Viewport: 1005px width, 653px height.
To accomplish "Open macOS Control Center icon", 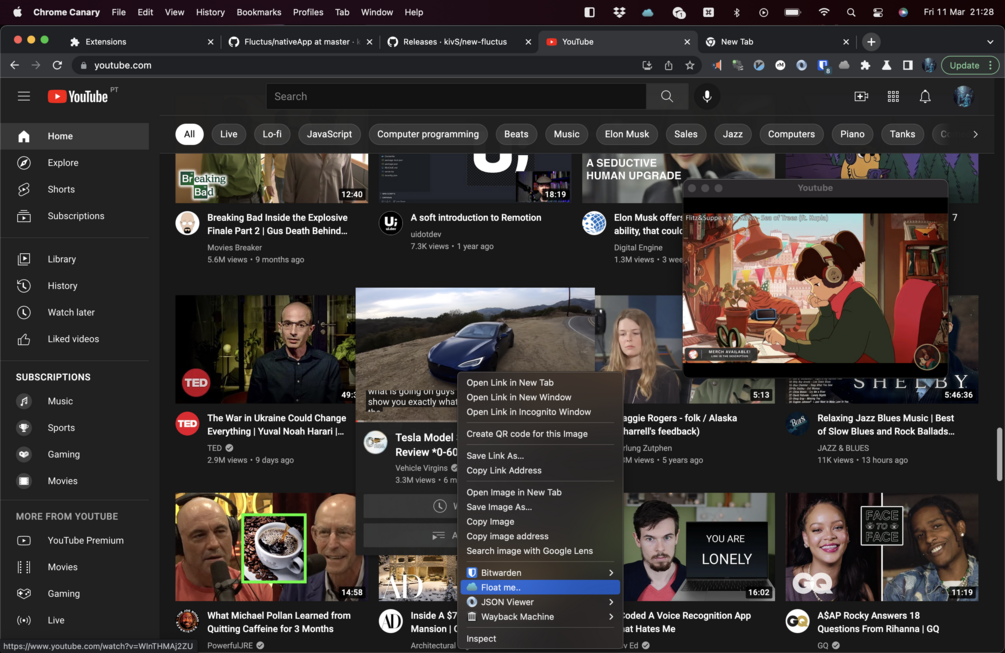I will click(x=877, y=12).
